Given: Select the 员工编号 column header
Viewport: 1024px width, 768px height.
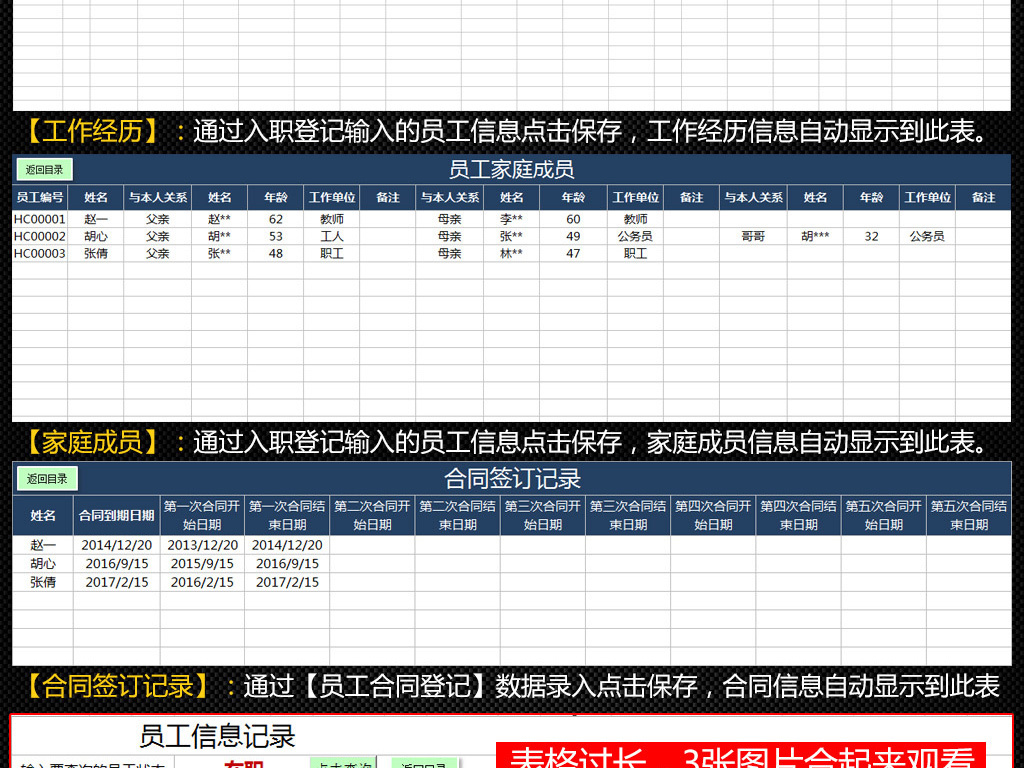Looking at the screenshot, I should click(x=40, y=197).
